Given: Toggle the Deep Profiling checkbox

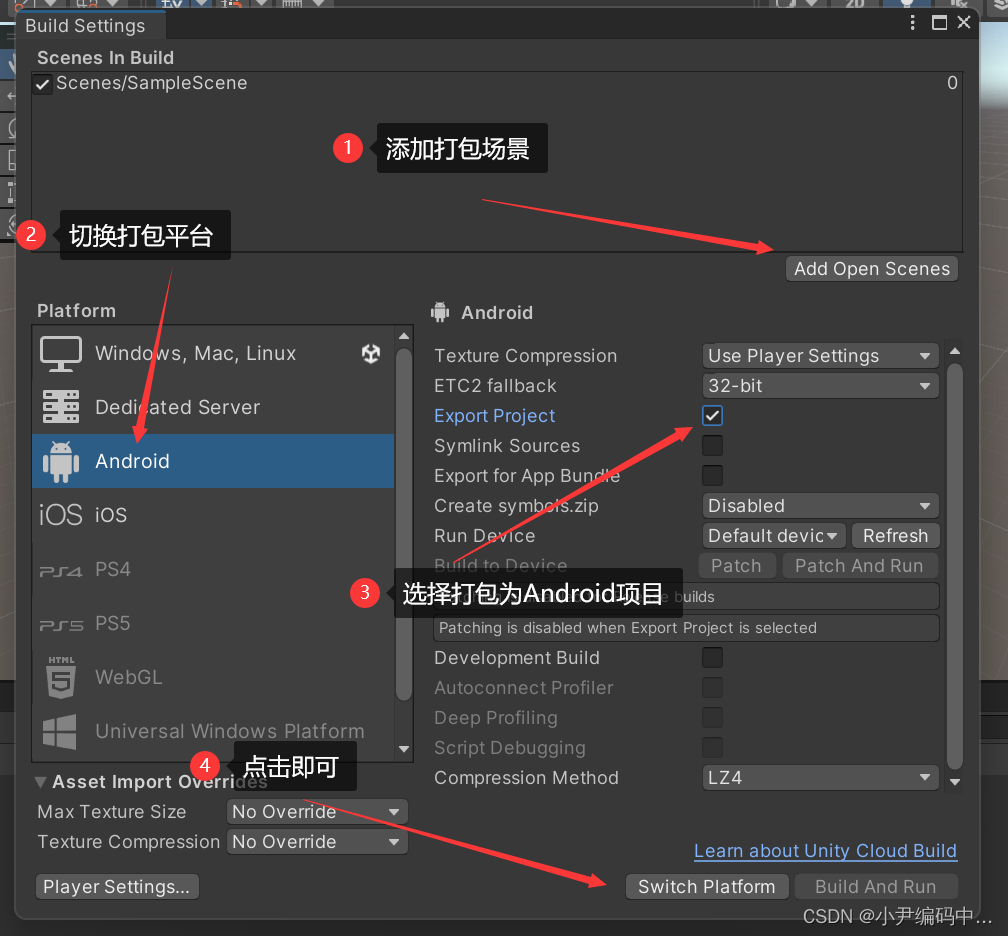Looking at the screenshot, I should 712,717.
